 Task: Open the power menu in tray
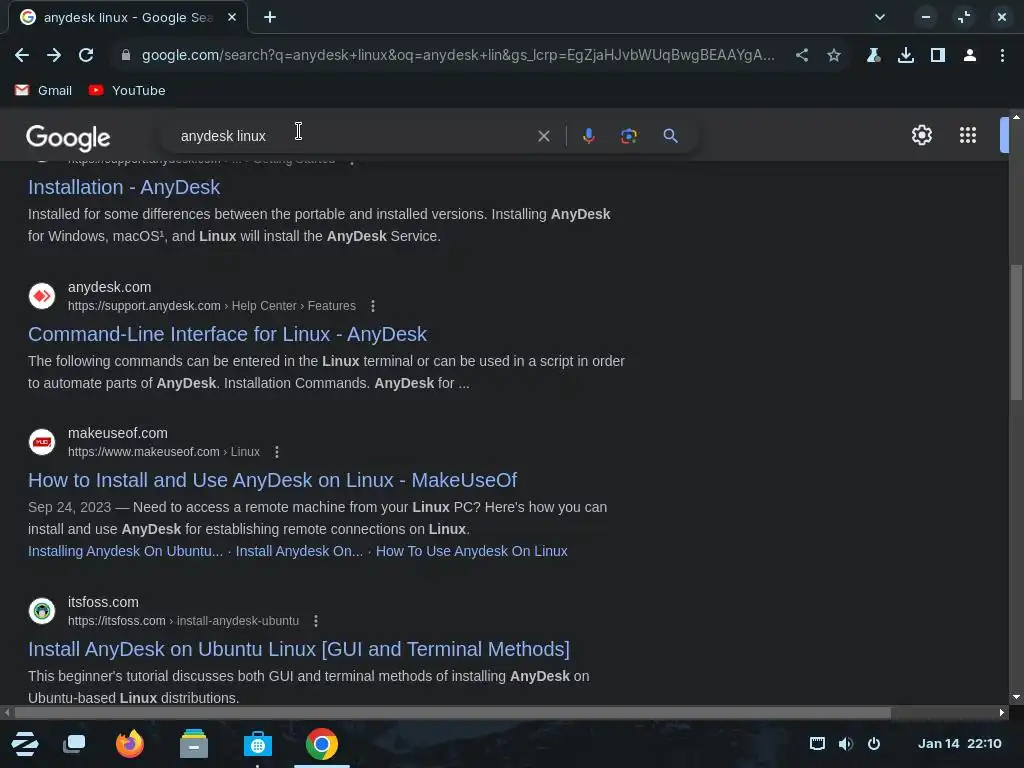(x=874, y=744)
